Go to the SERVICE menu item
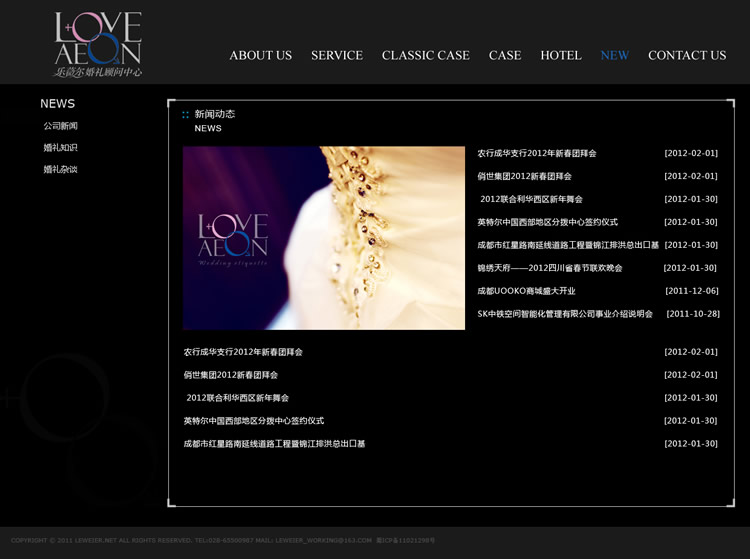The image size is (750, 559). pyautogui.click(x=336, y=56)
